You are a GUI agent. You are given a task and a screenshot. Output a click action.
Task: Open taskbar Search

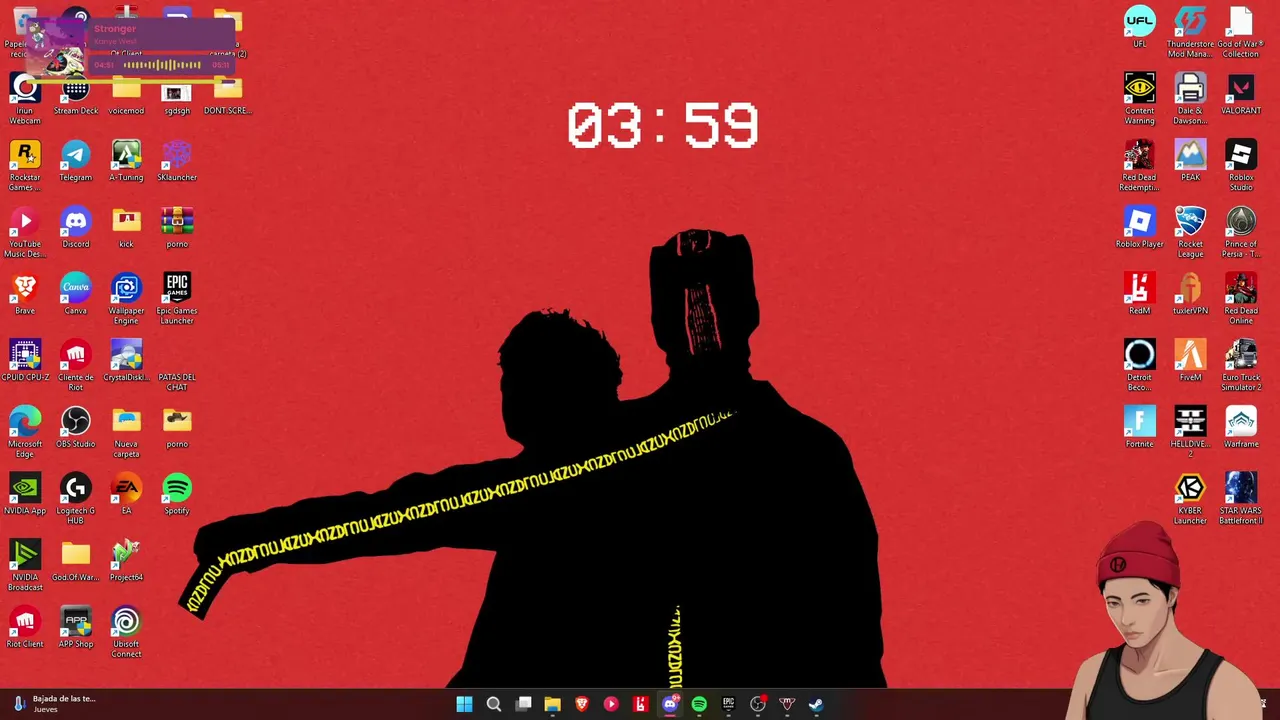pos(493,704)
